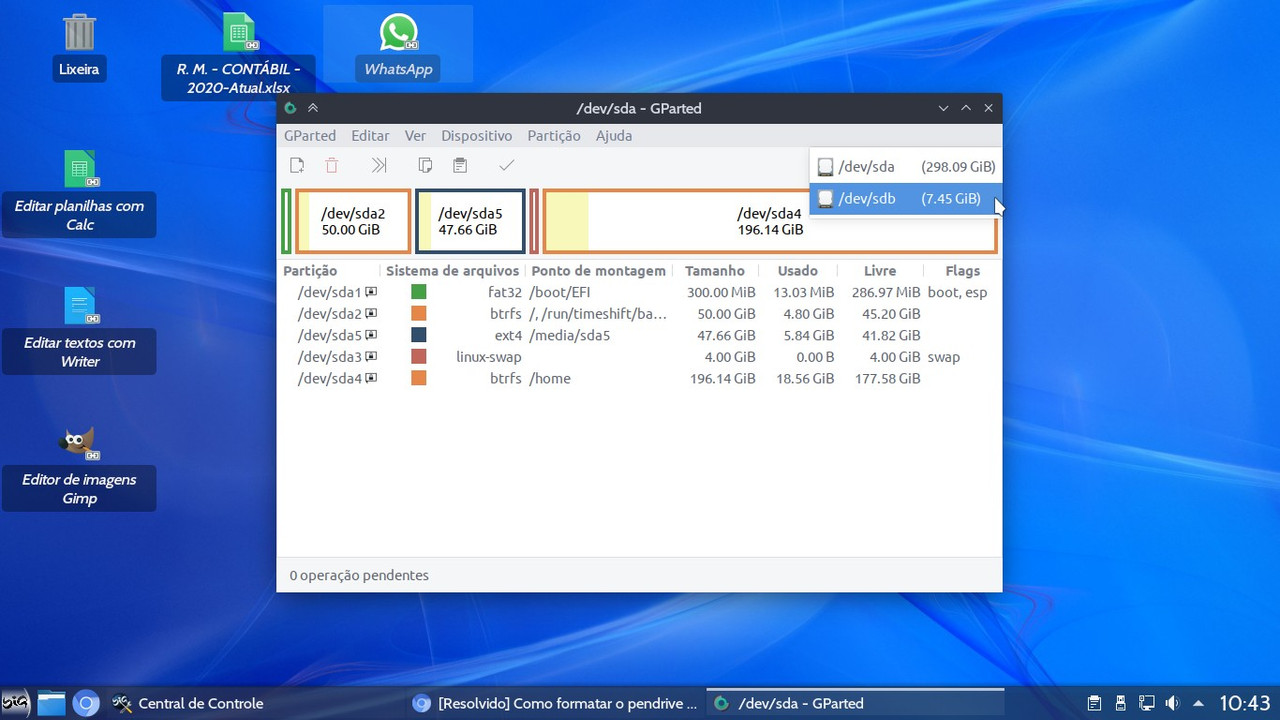The height and width of the screenshot is (720, 1280).
Task: Open the start menu icon on the taskbar
Action: (16, 704)
